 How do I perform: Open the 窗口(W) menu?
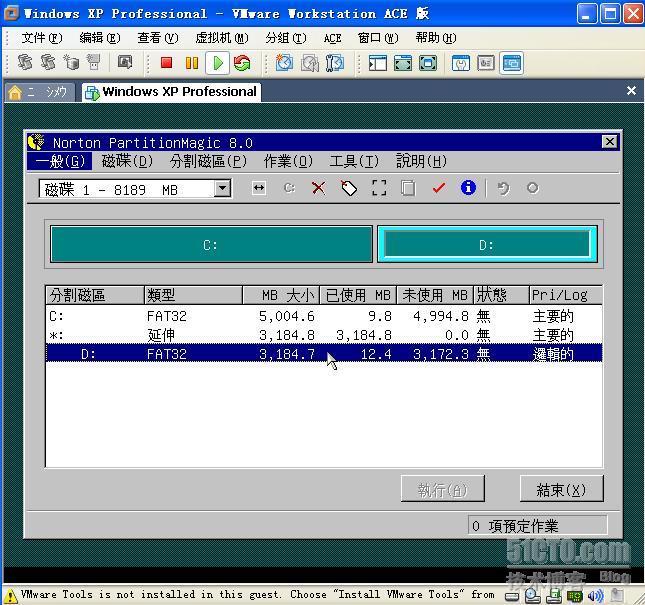(x=378, y=38)
